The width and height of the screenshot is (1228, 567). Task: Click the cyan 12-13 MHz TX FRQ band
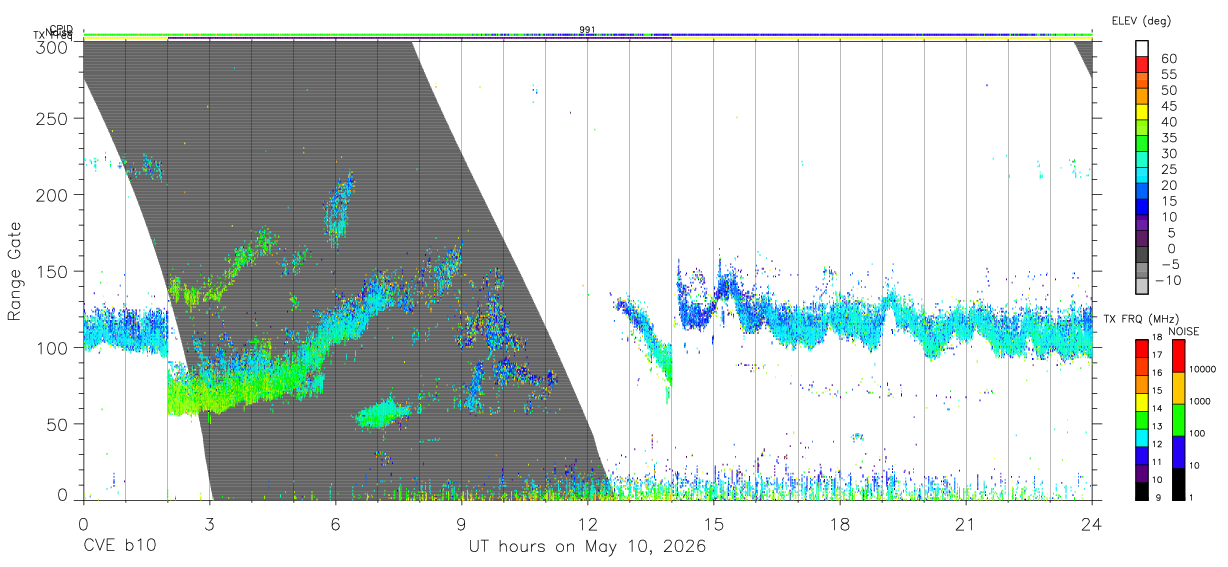1142,437
